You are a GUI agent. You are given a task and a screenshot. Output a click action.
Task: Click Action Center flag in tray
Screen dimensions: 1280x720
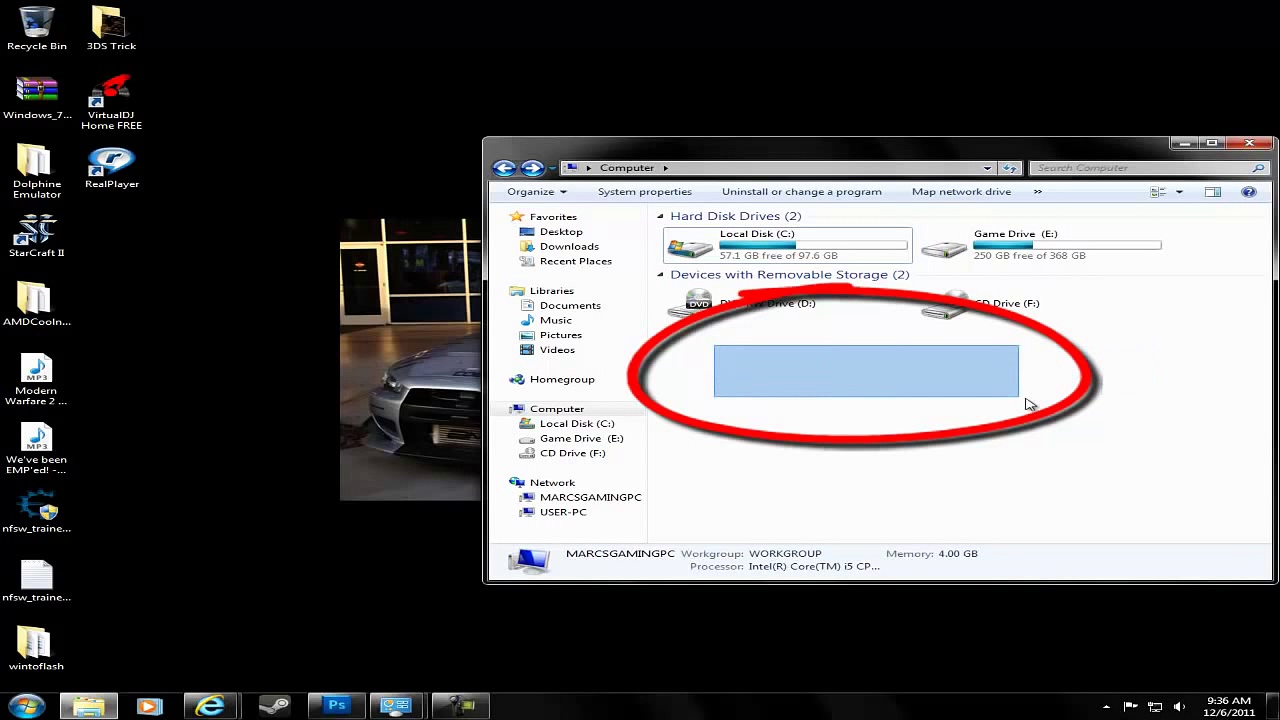click(x=1131, y=707)
